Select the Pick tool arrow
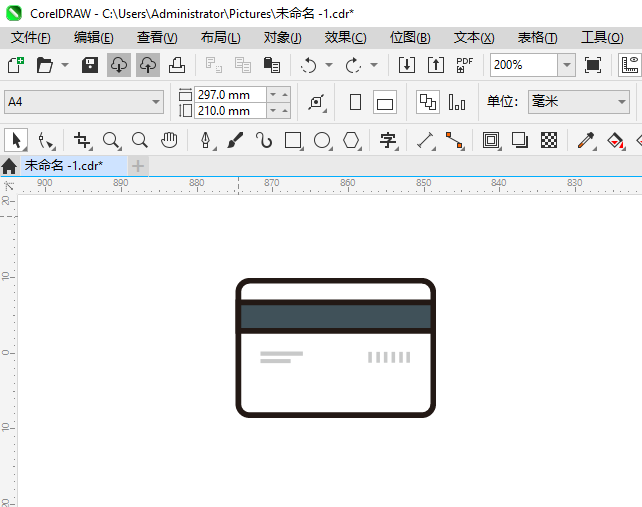 [16, 140]
